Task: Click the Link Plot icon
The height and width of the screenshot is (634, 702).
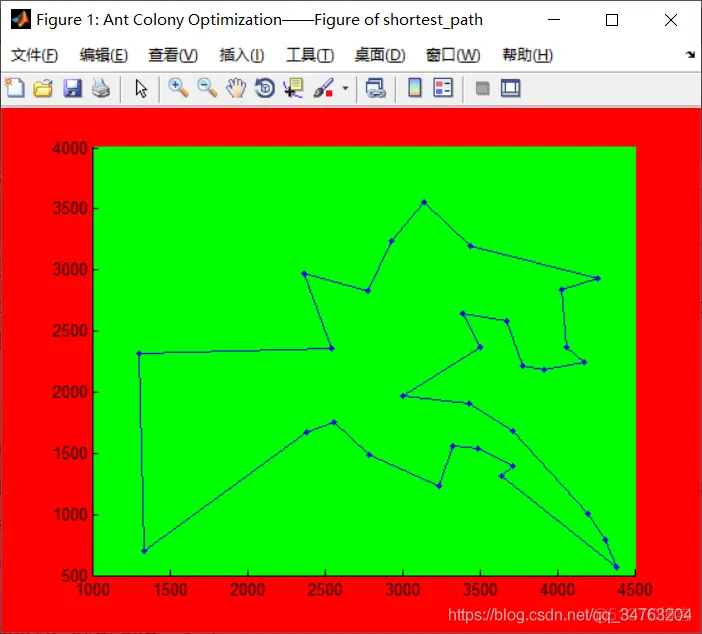Action: pyautogui.click(x=376, y=88)
